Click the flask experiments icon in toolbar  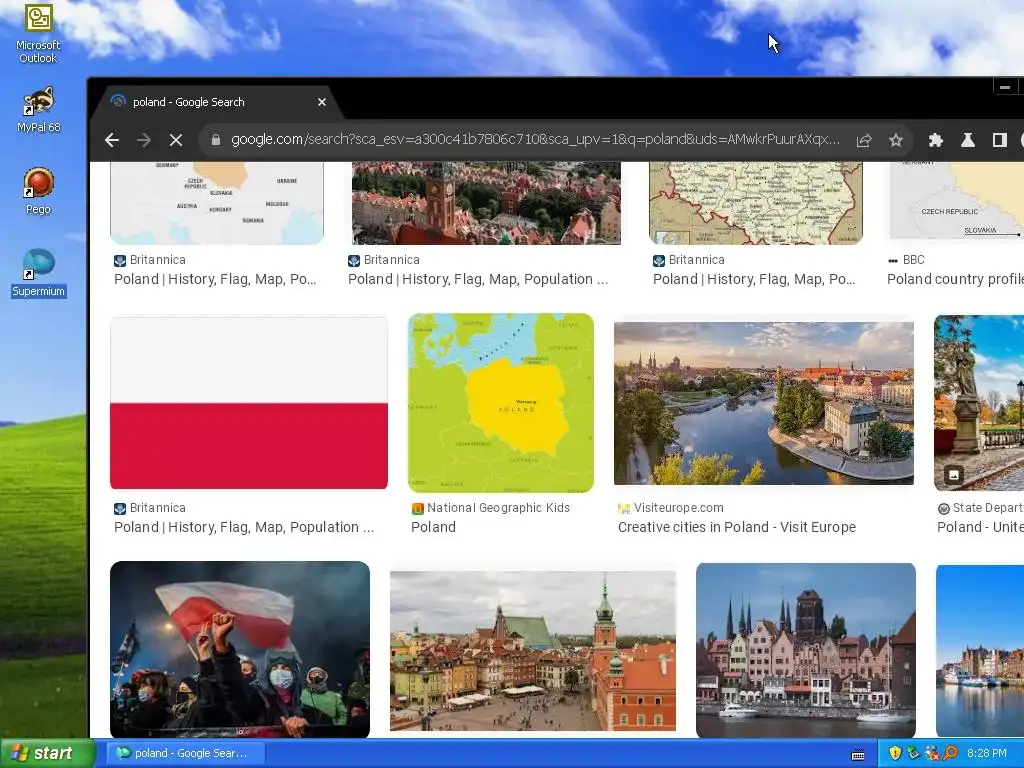click(x=968, y=140)
